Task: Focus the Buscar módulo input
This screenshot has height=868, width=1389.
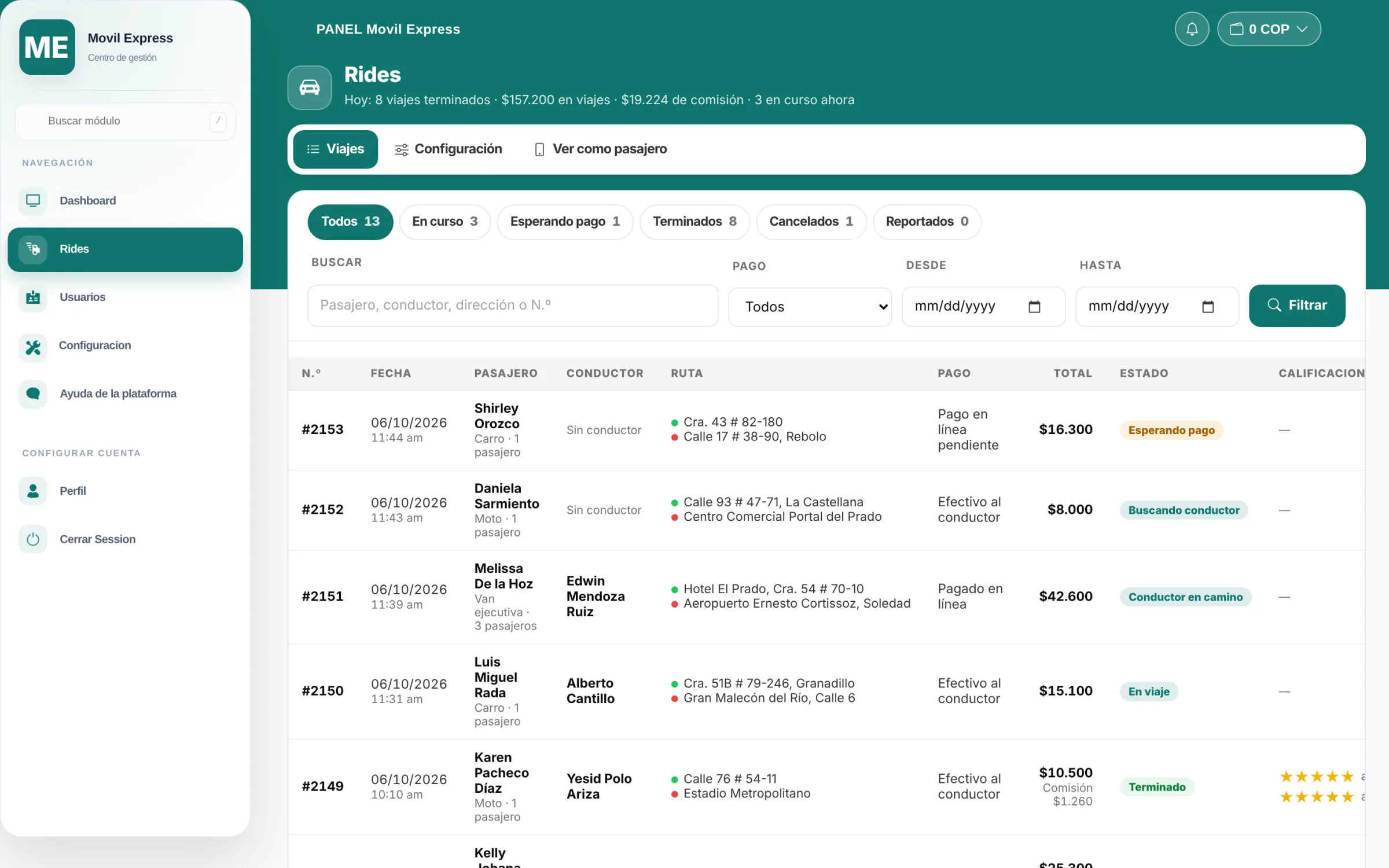Action: 125,121
